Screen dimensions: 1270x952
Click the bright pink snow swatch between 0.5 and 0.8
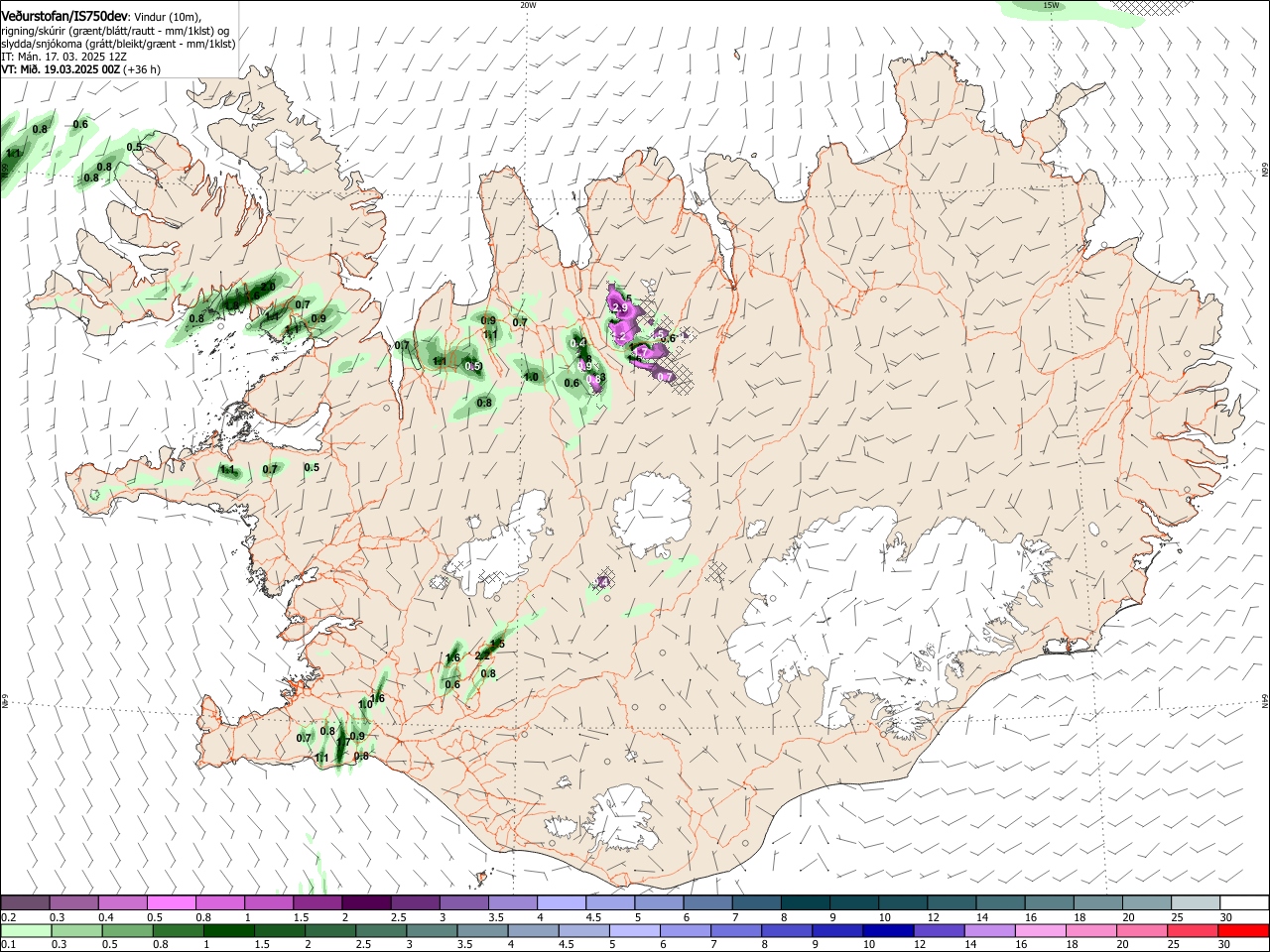click(x=171, y=903)
